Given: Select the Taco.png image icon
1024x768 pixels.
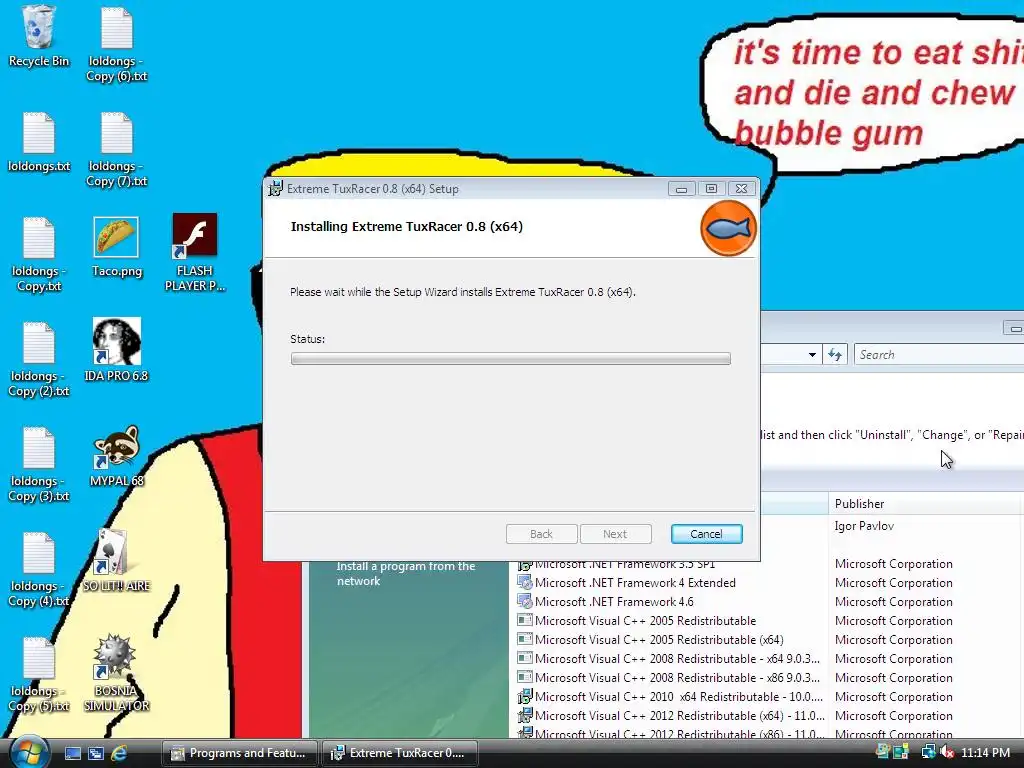Looking at the screenshot, I should click(x=116, y=247).
